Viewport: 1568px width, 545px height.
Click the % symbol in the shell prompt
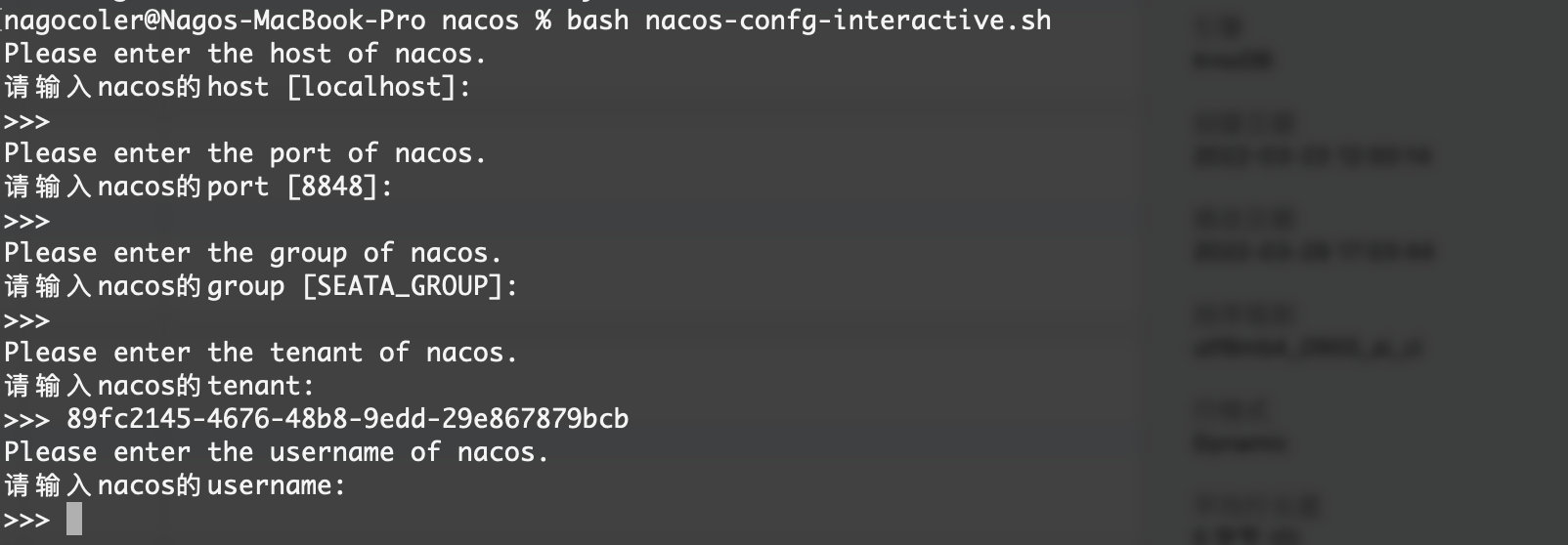[543, 20]
